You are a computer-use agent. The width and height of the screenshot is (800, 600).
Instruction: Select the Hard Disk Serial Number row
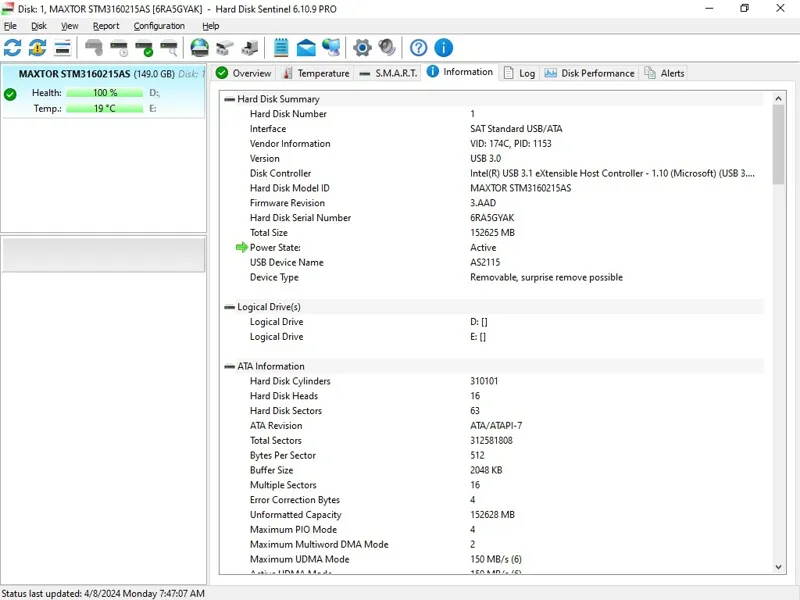492,218
